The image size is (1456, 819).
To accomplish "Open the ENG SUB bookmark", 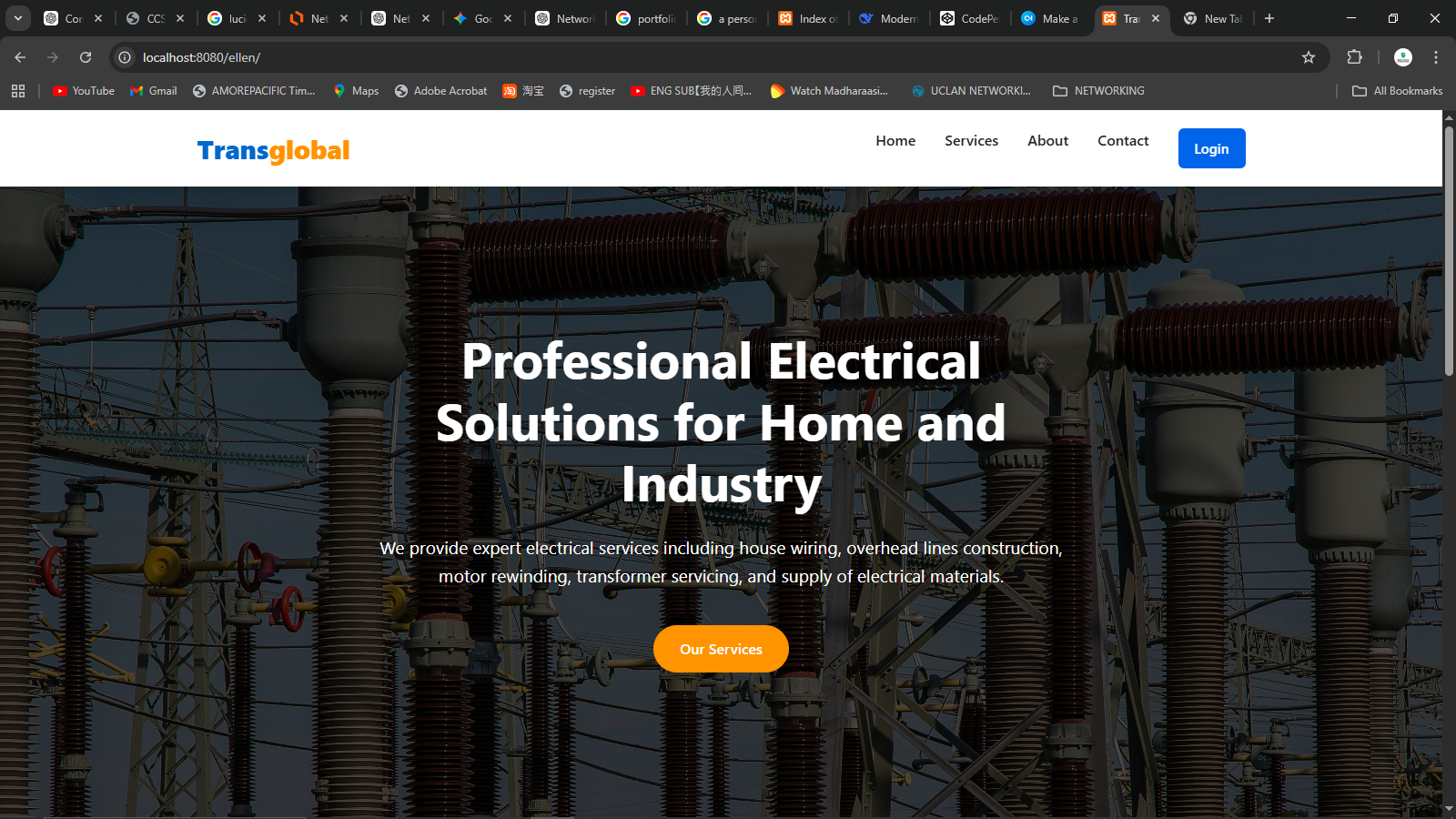I will point(692,91).
